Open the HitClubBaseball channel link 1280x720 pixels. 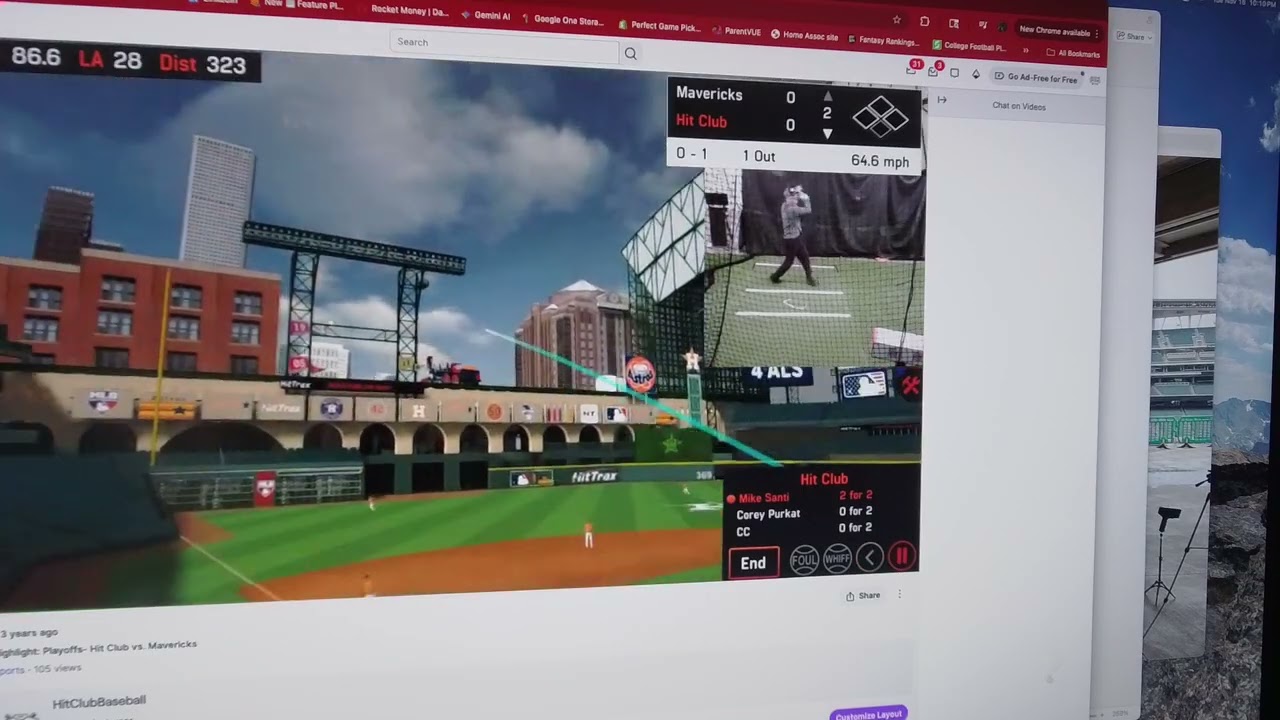click(x=99, y=701)
